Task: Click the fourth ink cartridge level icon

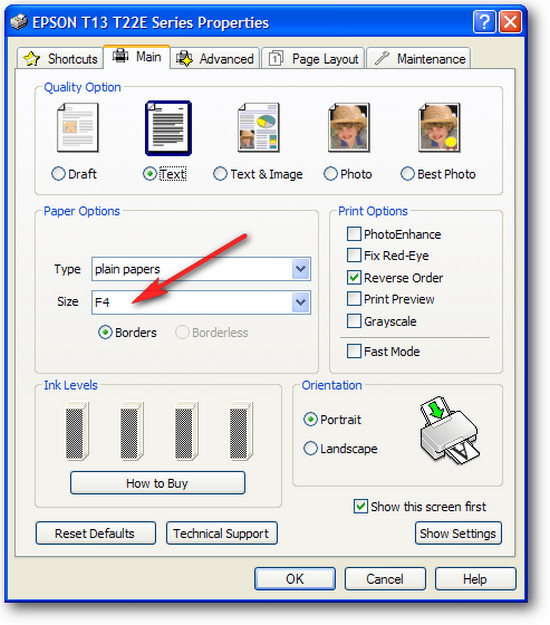Action: pyautogui.click(x=241, y=431)
